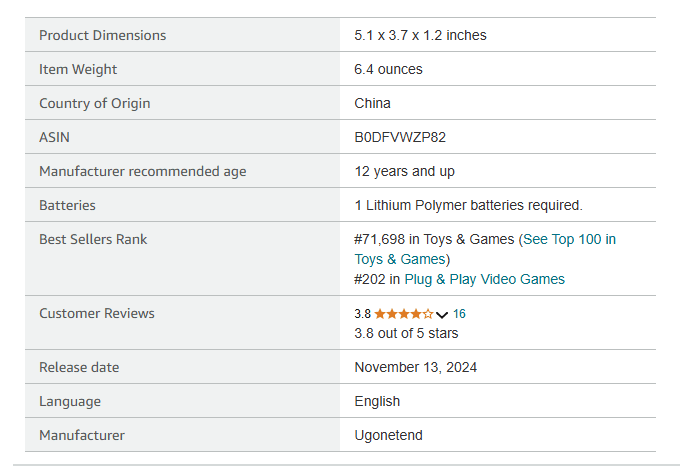680x474 pixels.
Task: Click the 3.8 rating number
Action: (363, 314)
